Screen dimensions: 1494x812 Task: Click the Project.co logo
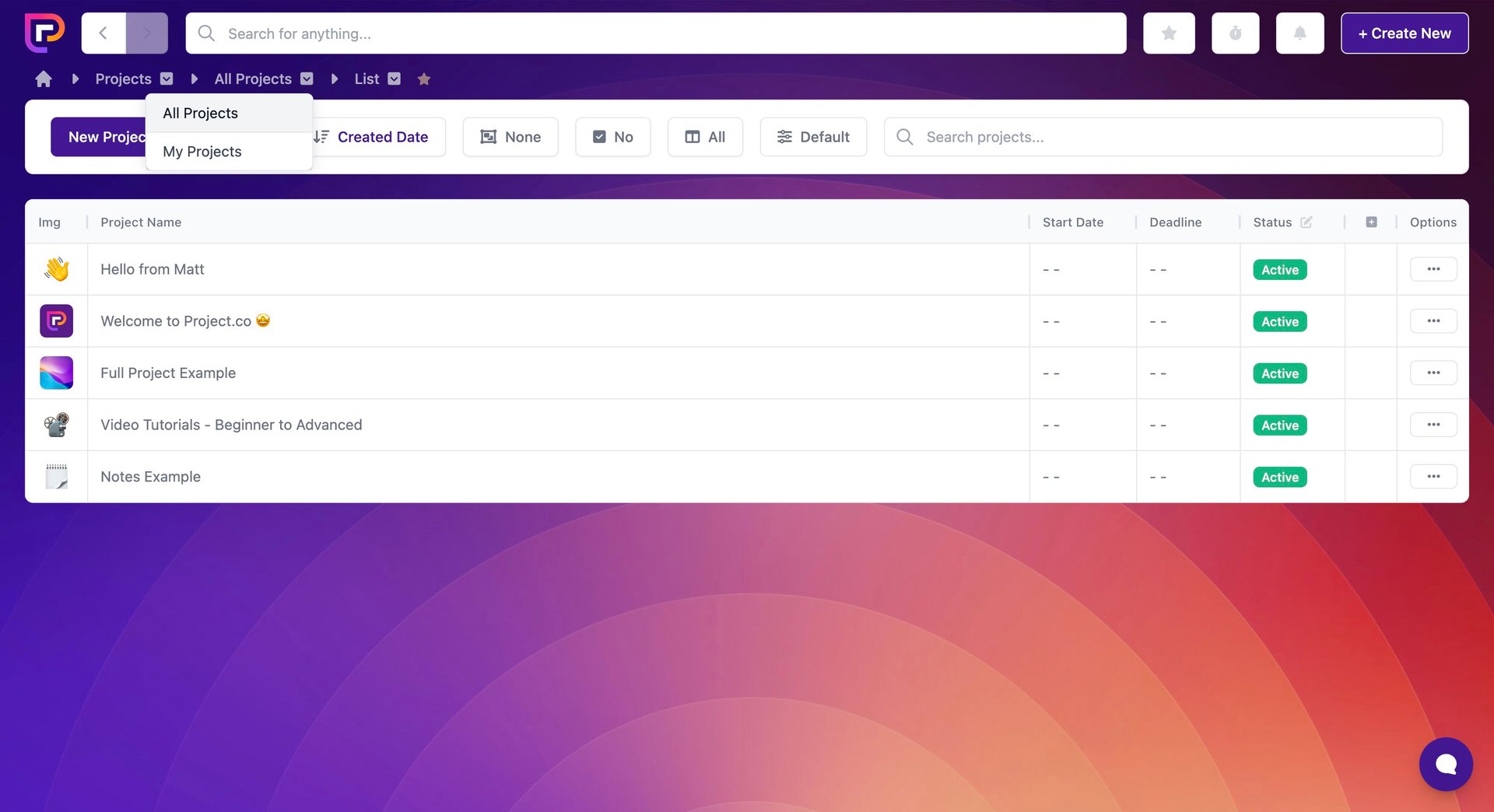coord(44,33)
